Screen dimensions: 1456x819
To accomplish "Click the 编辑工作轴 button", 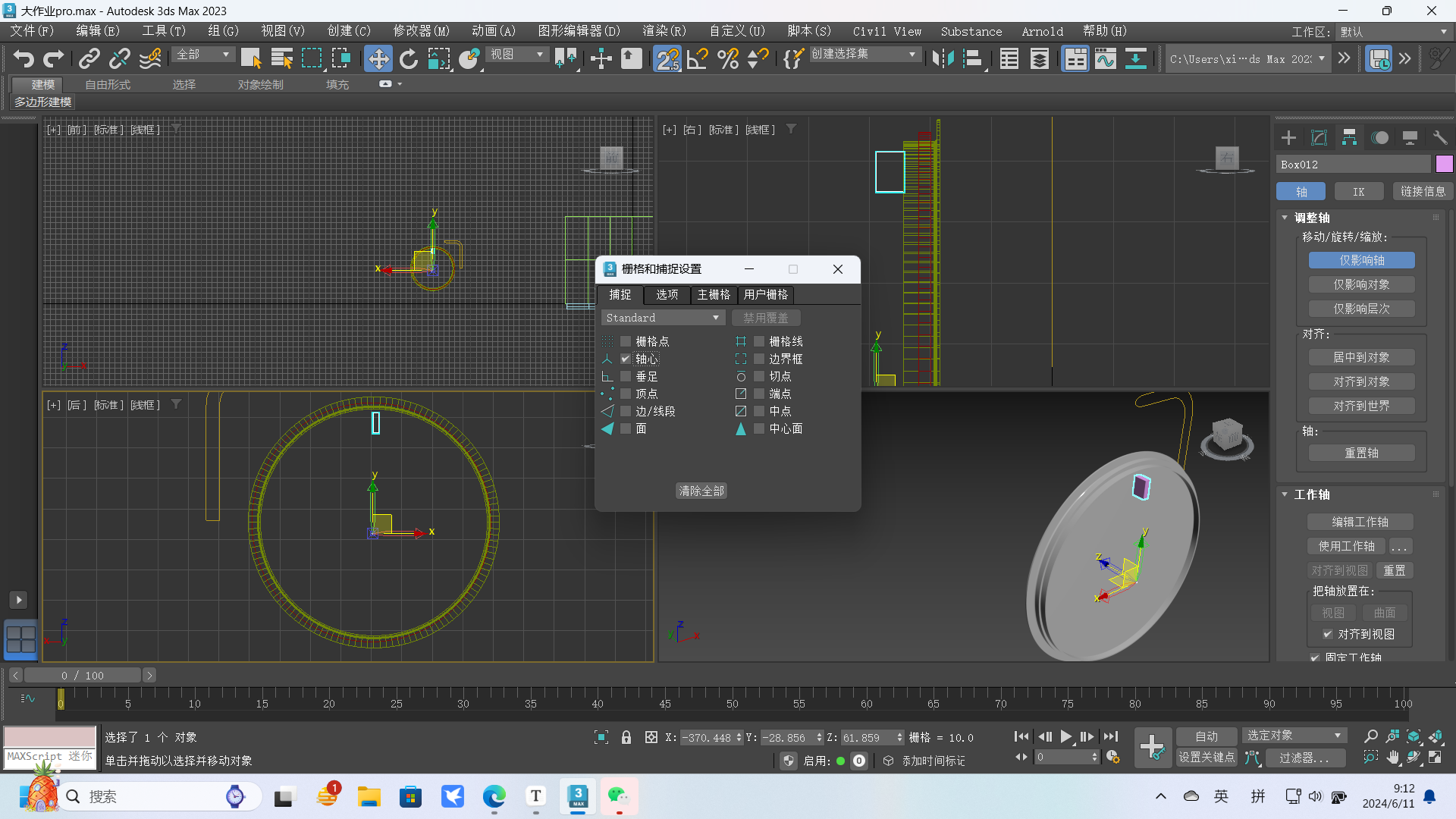I will 1360,522.
